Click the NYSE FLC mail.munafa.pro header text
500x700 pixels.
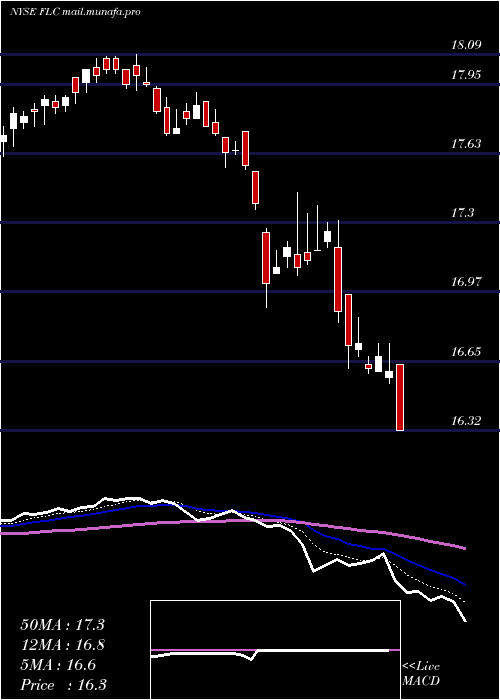75,12
